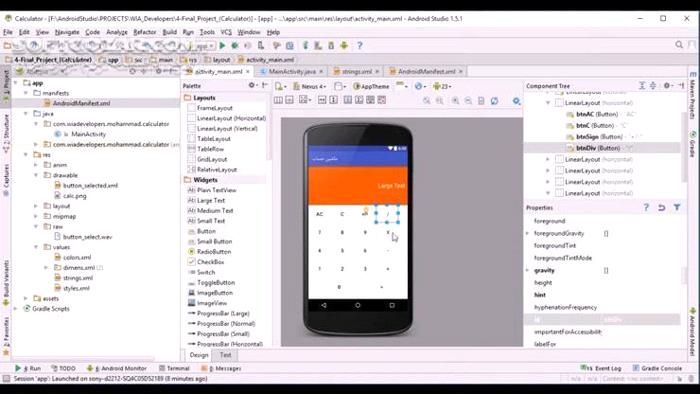Switch to the Text view tab

pos(225,355)
